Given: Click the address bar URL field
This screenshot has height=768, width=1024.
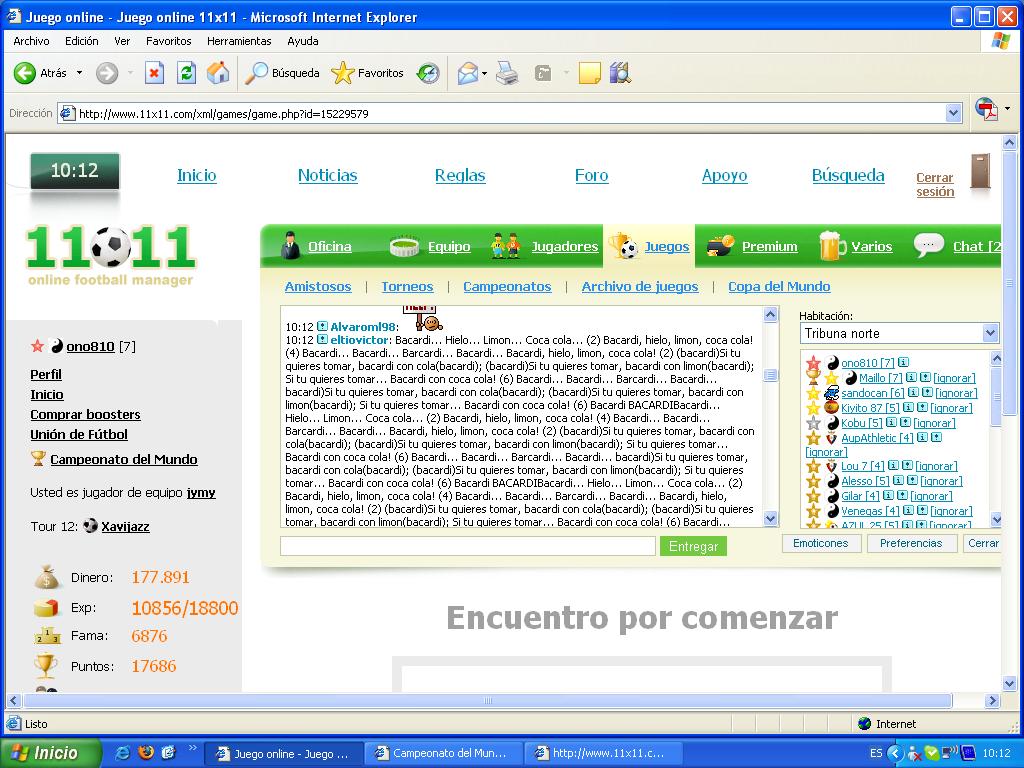Looking at the screenshot, I should tap(510, 114).
